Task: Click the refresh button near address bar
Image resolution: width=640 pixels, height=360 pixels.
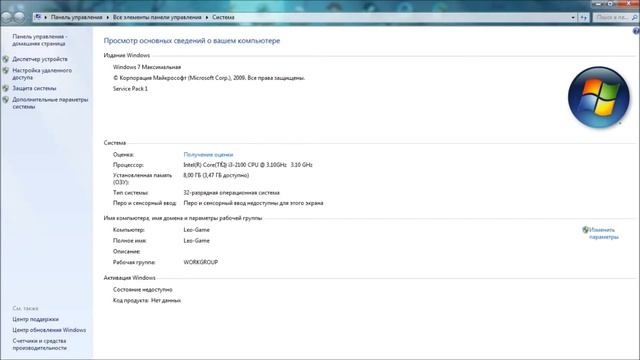Action: [584, 18]
